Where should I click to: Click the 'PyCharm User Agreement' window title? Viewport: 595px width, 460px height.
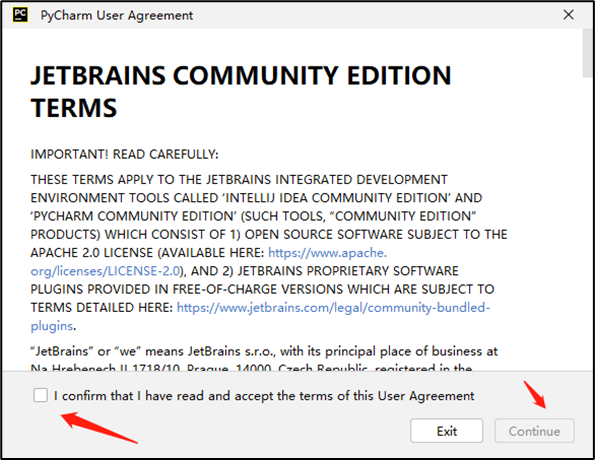pos(116,16)
